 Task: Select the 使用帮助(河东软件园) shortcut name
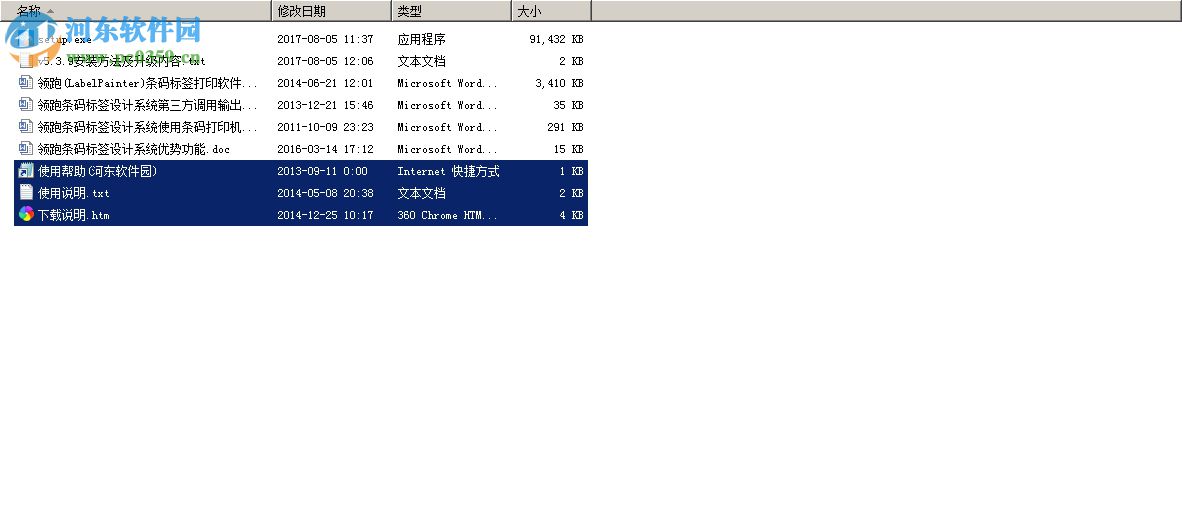97,171
